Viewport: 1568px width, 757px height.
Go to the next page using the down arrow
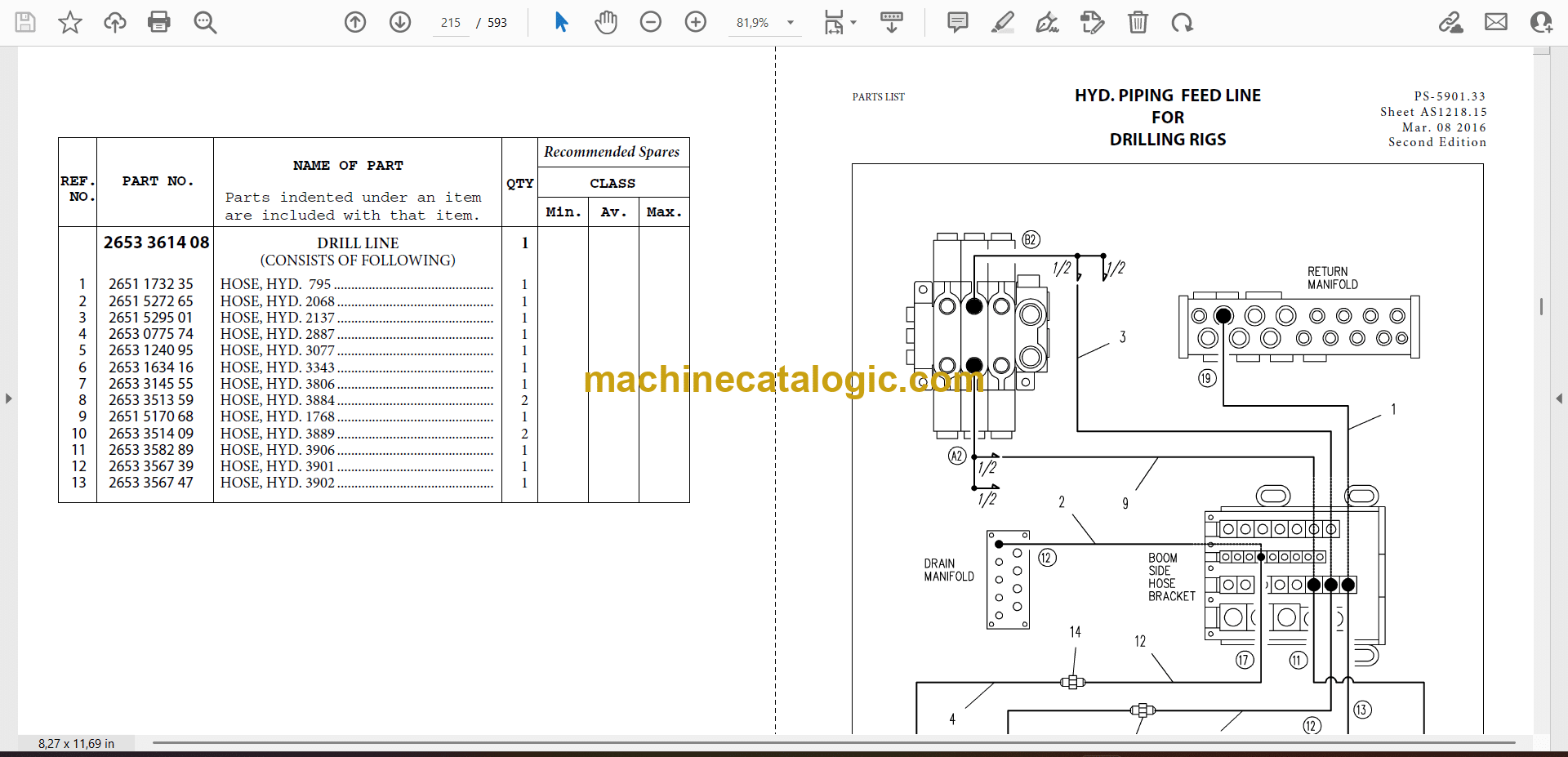[400, 22]
